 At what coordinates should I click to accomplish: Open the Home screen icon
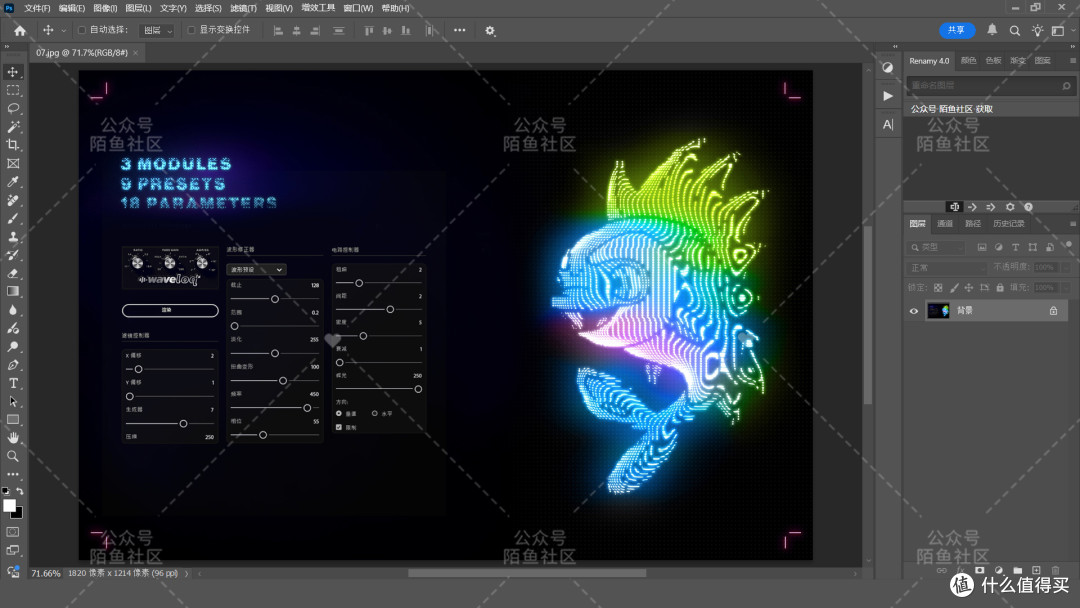[x=20, y=30]
